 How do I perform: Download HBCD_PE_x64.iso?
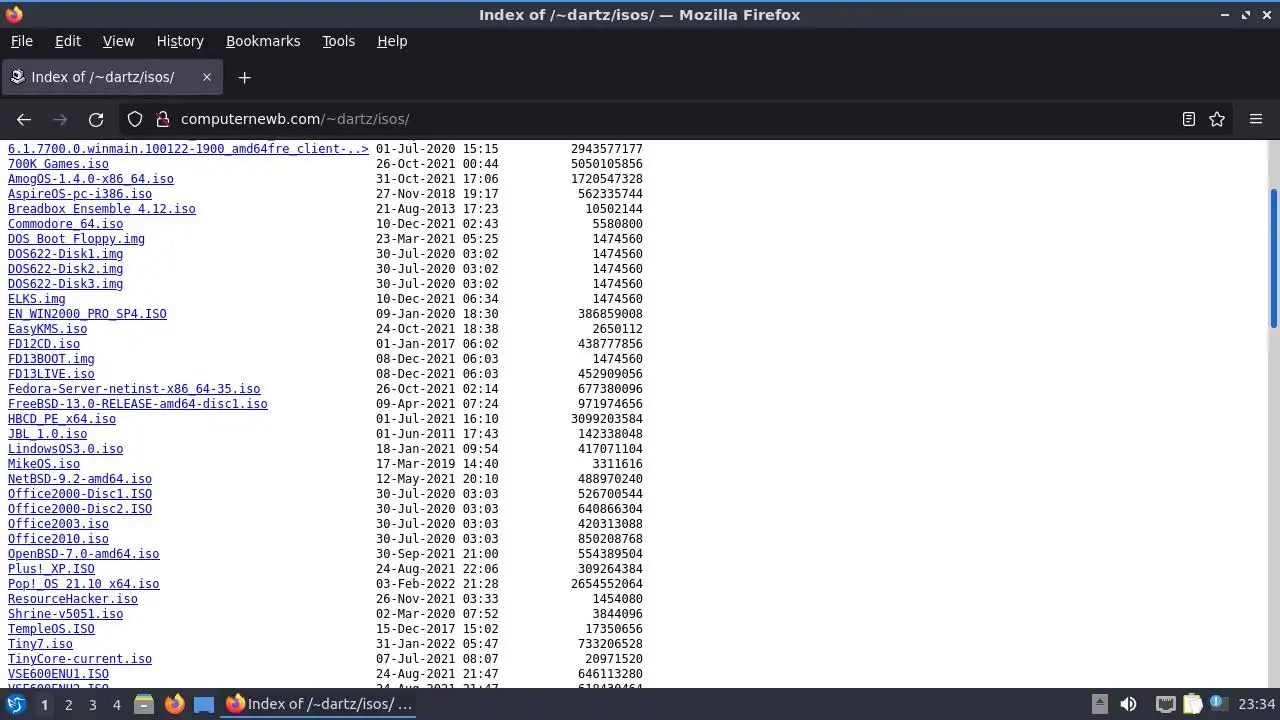[62, 419]
